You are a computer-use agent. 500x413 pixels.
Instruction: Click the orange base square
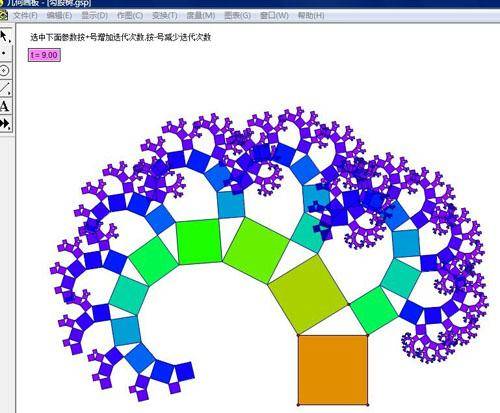(333, 370)
